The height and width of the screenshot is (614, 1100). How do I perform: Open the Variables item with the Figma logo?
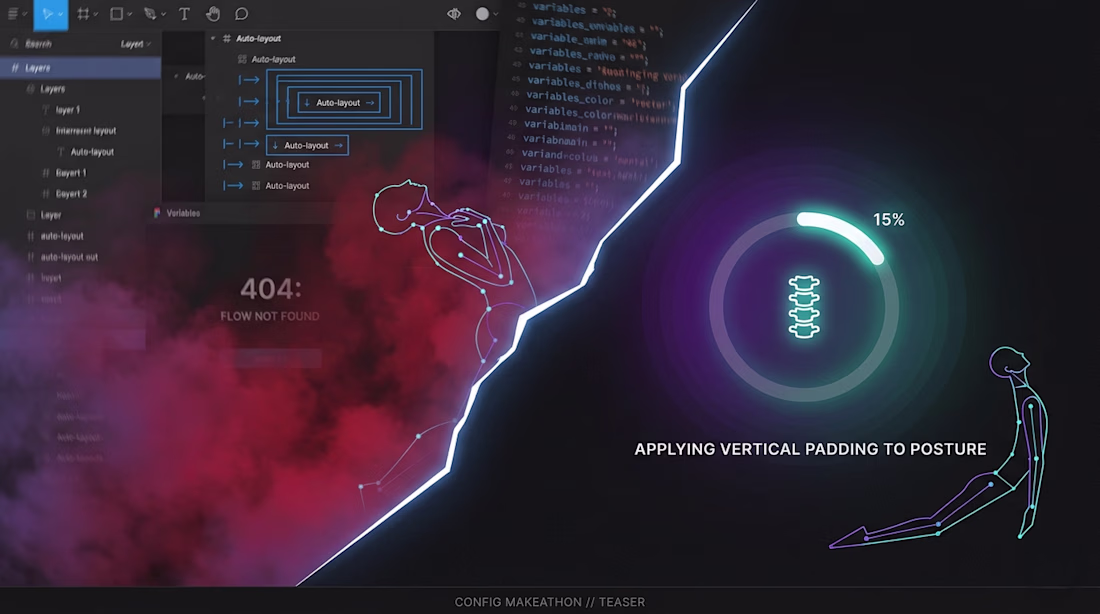[177, 213]
